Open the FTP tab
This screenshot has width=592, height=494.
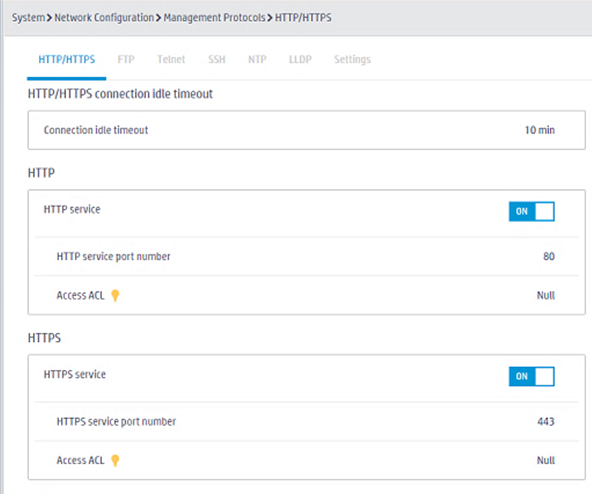(126, 60)
